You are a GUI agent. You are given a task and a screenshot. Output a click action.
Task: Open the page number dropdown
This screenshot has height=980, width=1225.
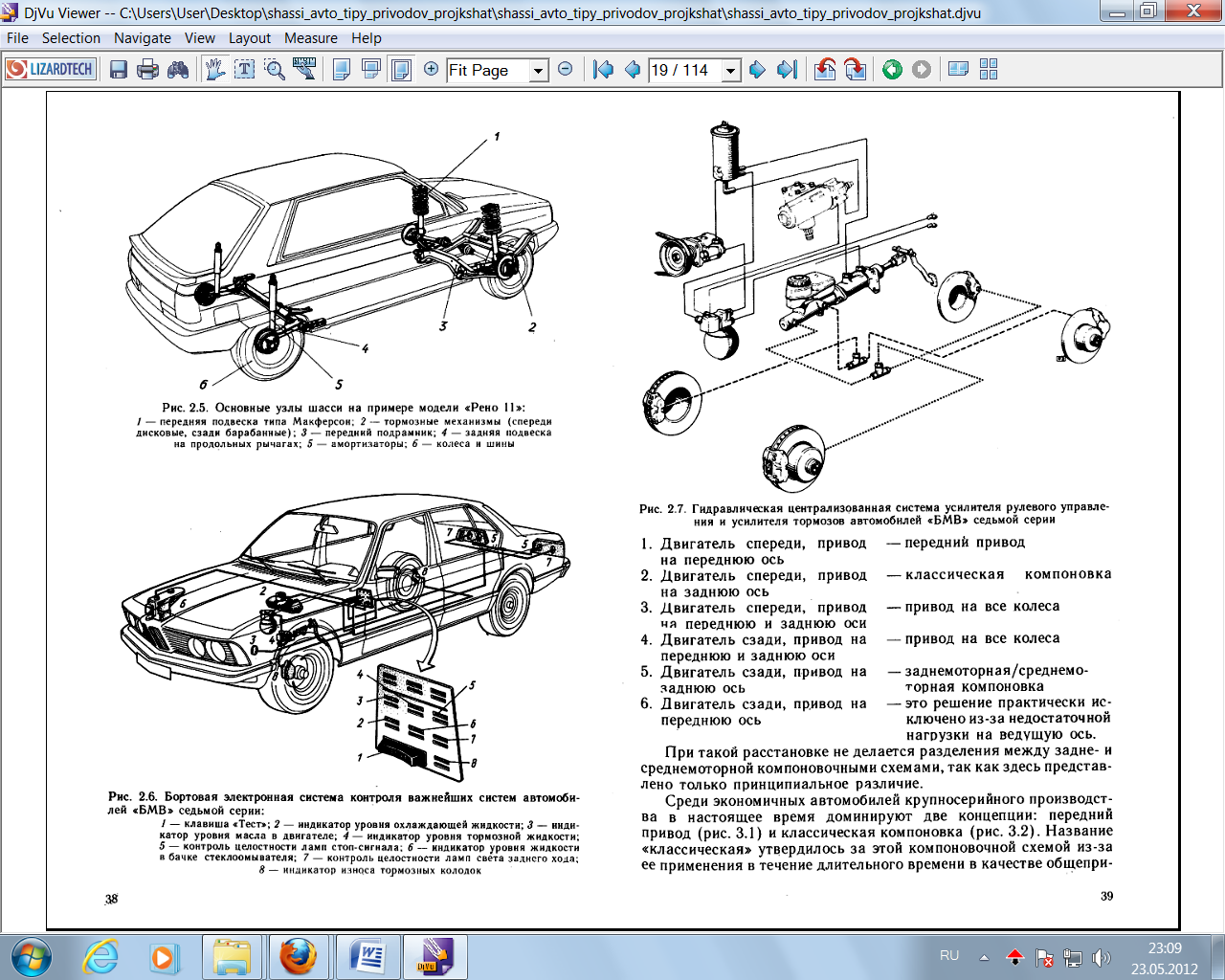(732, 70)
